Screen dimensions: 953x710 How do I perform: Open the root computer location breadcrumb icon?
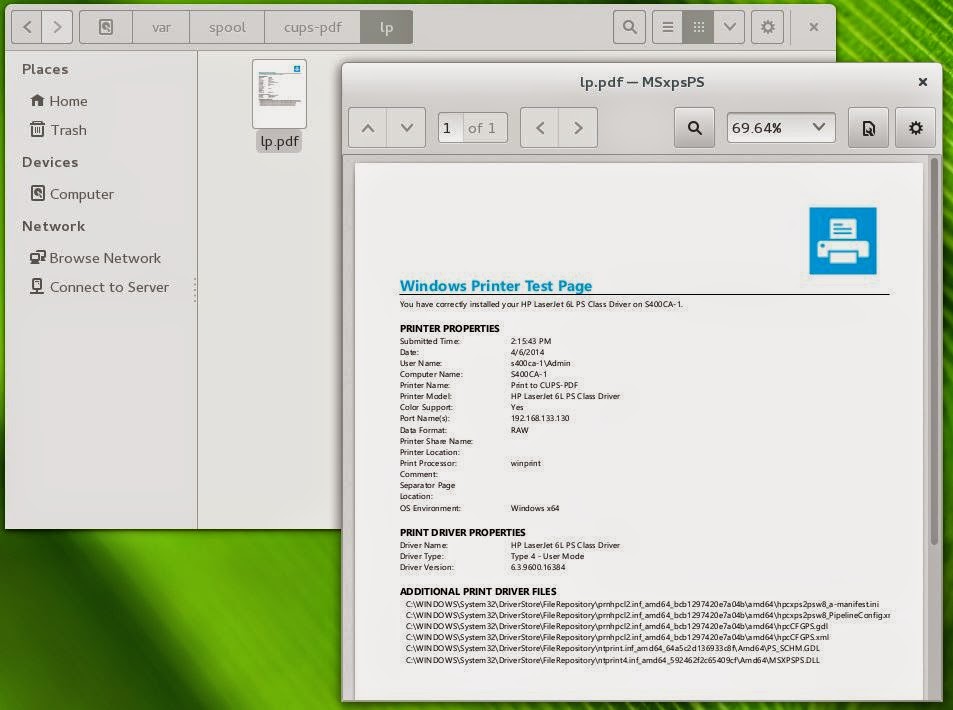point(106,27)
